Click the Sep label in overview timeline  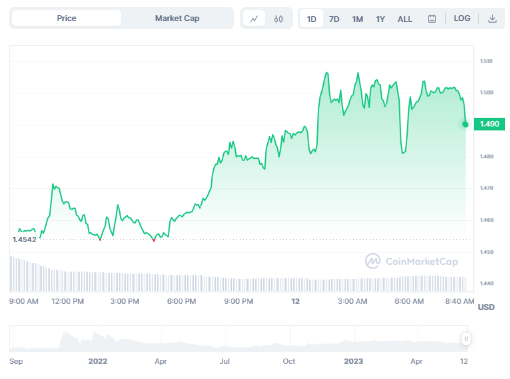tap(16, 361)
